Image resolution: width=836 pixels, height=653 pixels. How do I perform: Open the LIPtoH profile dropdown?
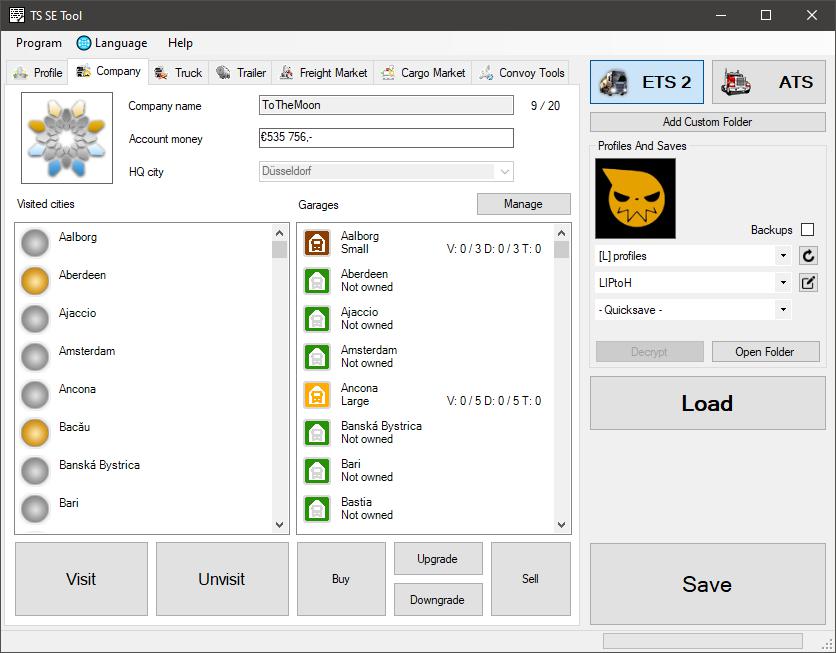pyautogui.click(x=783, y=283)
